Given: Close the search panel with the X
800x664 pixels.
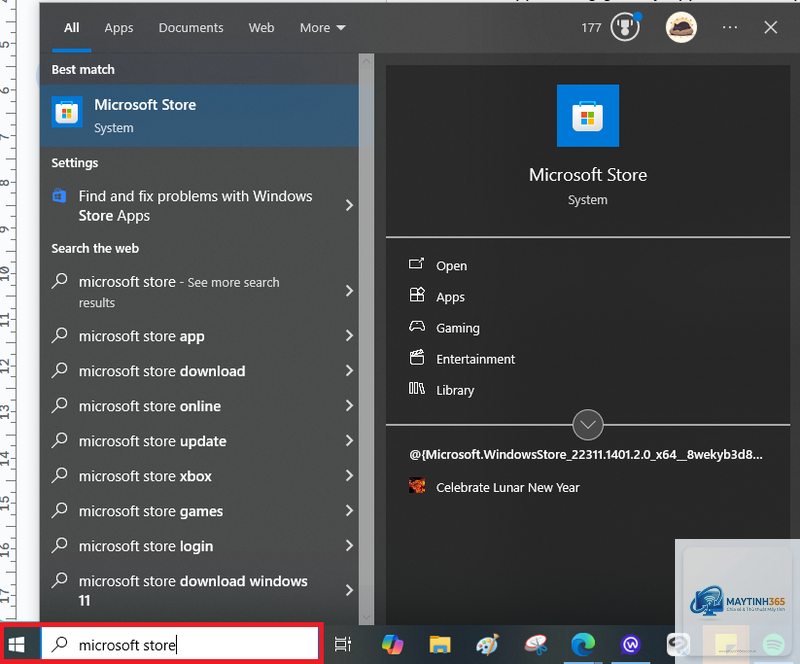Looking at the screenshot, I should coord(770,27).
